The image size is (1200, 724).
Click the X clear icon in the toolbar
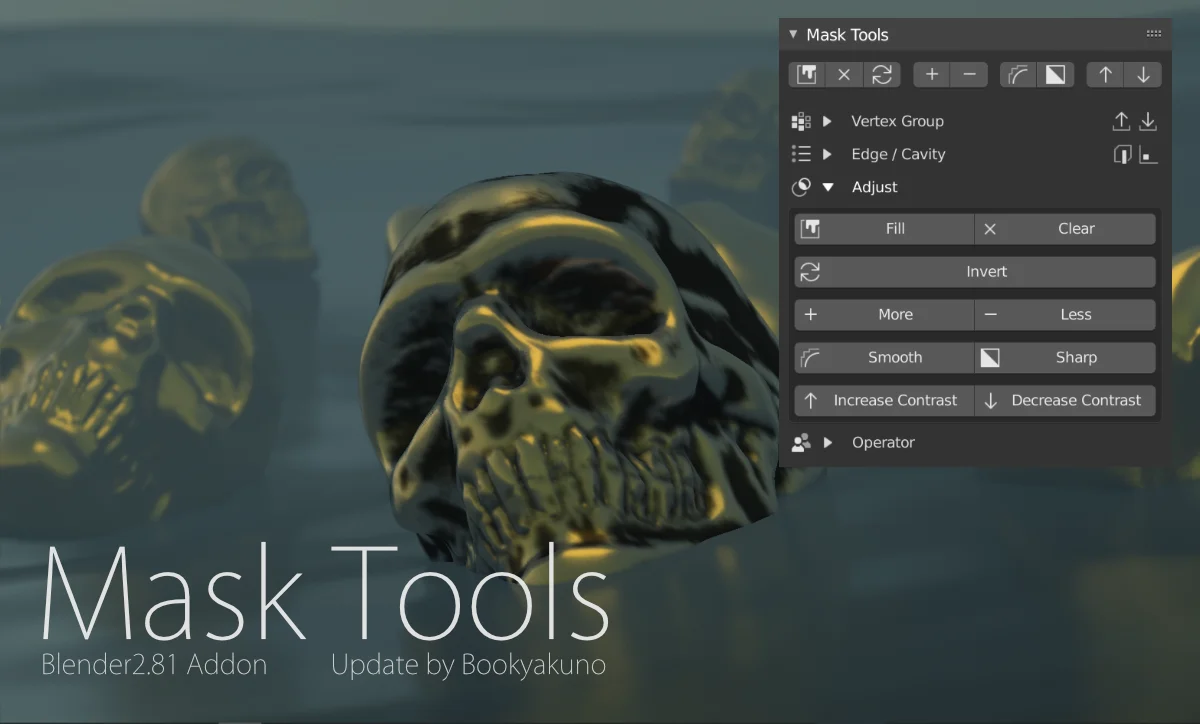pos(843,74)
